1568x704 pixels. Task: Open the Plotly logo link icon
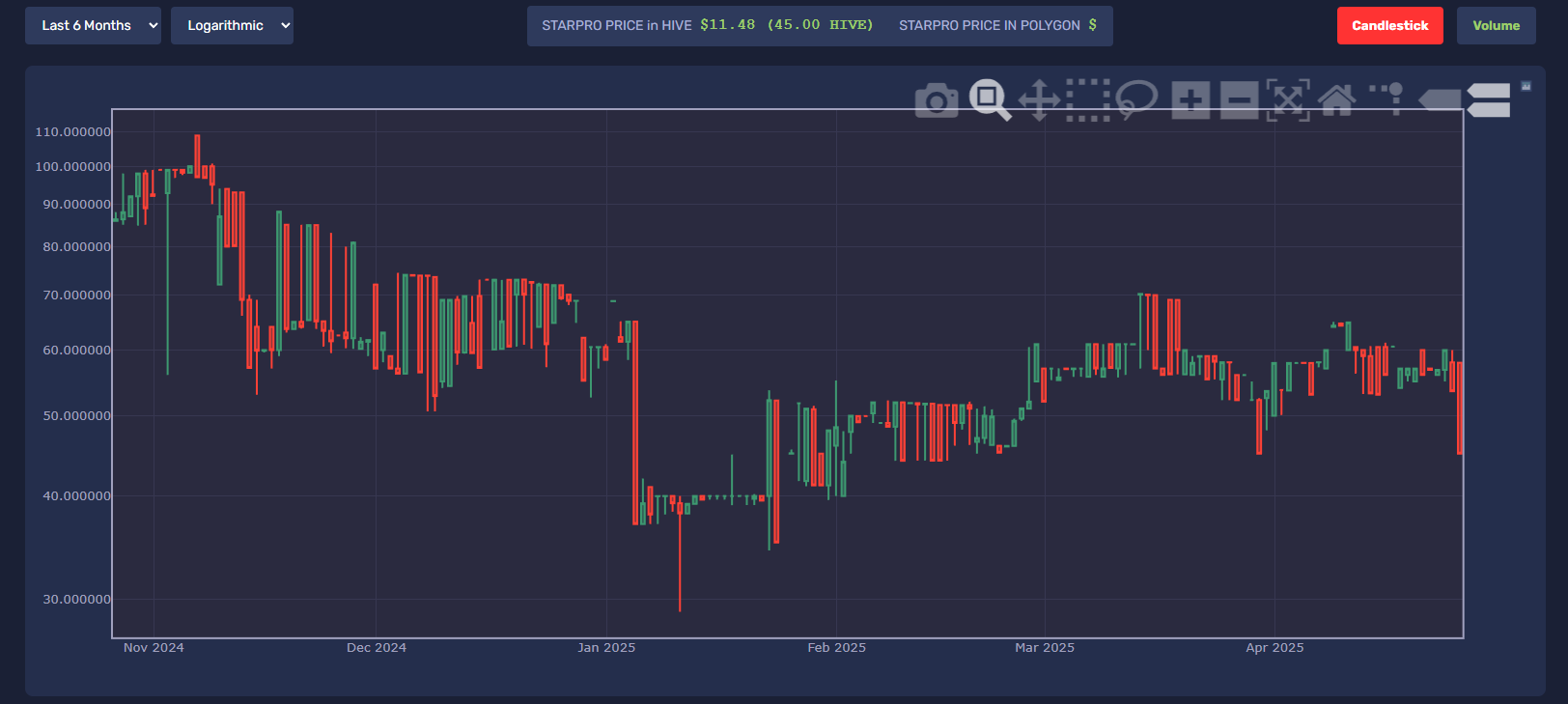(1526, 86)
